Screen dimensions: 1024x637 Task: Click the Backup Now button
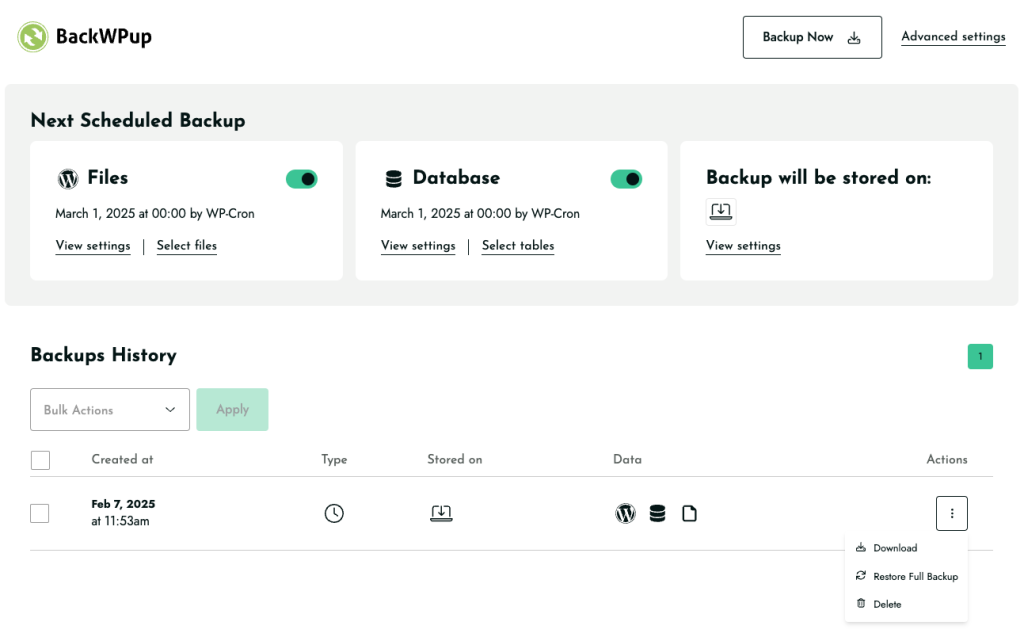(812, 36)
